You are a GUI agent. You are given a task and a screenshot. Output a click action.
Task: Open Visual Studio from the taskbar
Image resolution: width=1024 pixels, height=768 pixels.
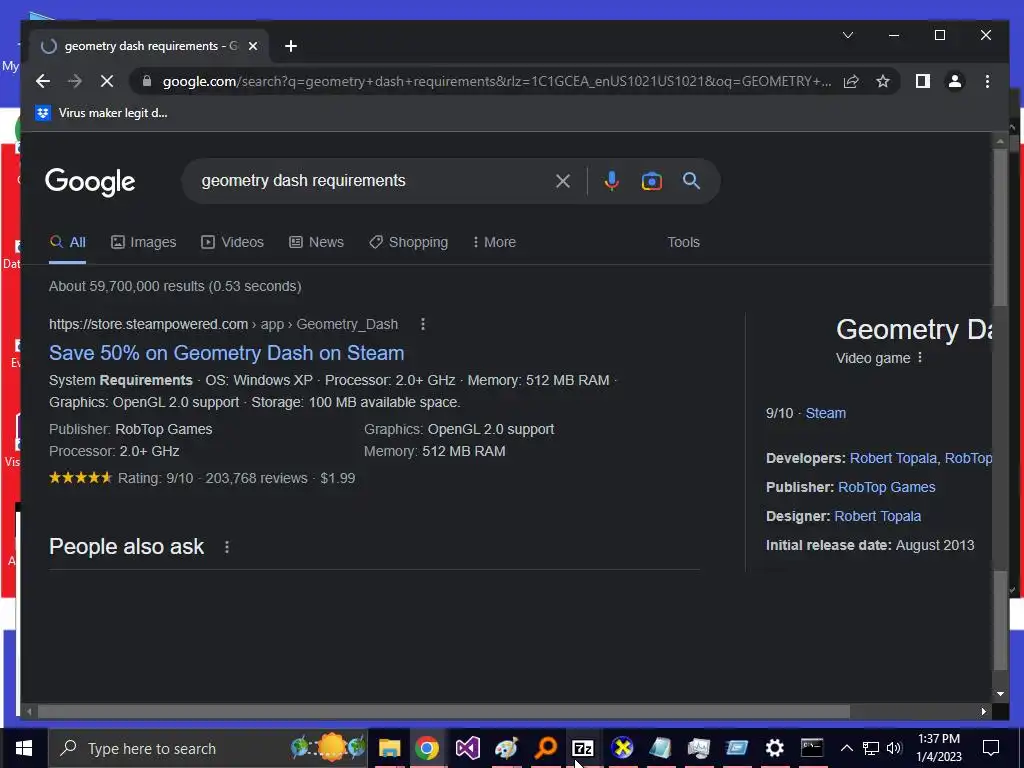(x=468, y=748)
